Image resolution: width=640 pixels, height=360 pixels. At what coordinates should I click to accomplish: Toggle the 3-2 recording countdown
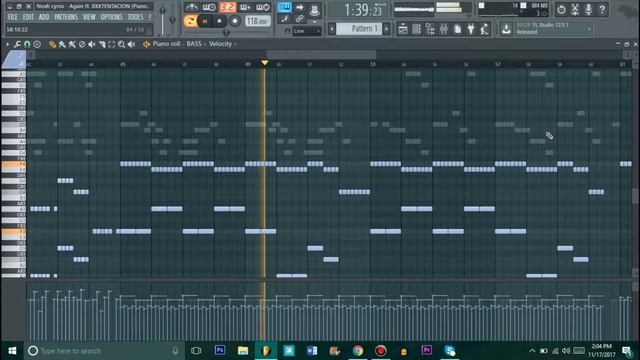point(227,7)
